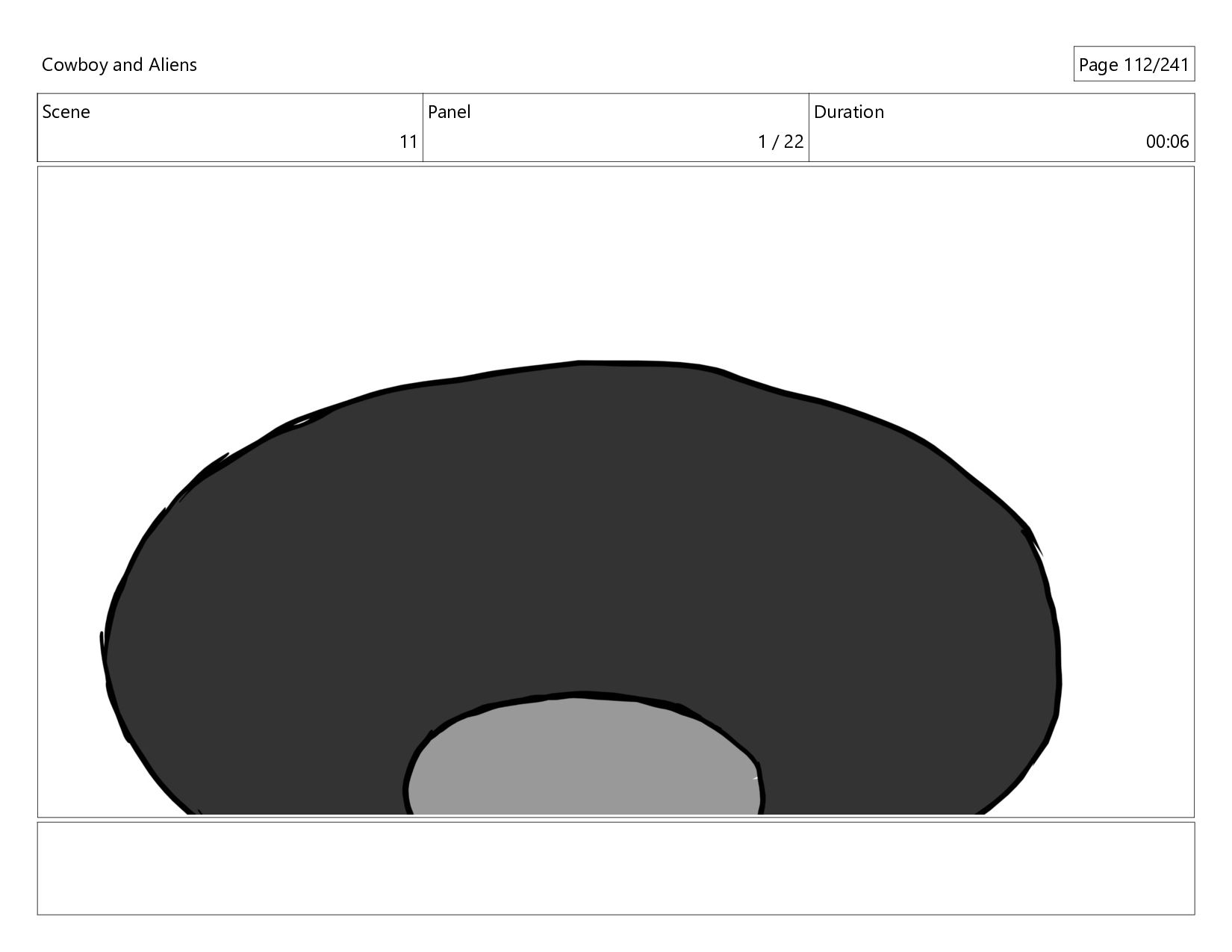
Task: Click the 'Scene' header label
Action: pyautogui.click(x=66, y=112)
